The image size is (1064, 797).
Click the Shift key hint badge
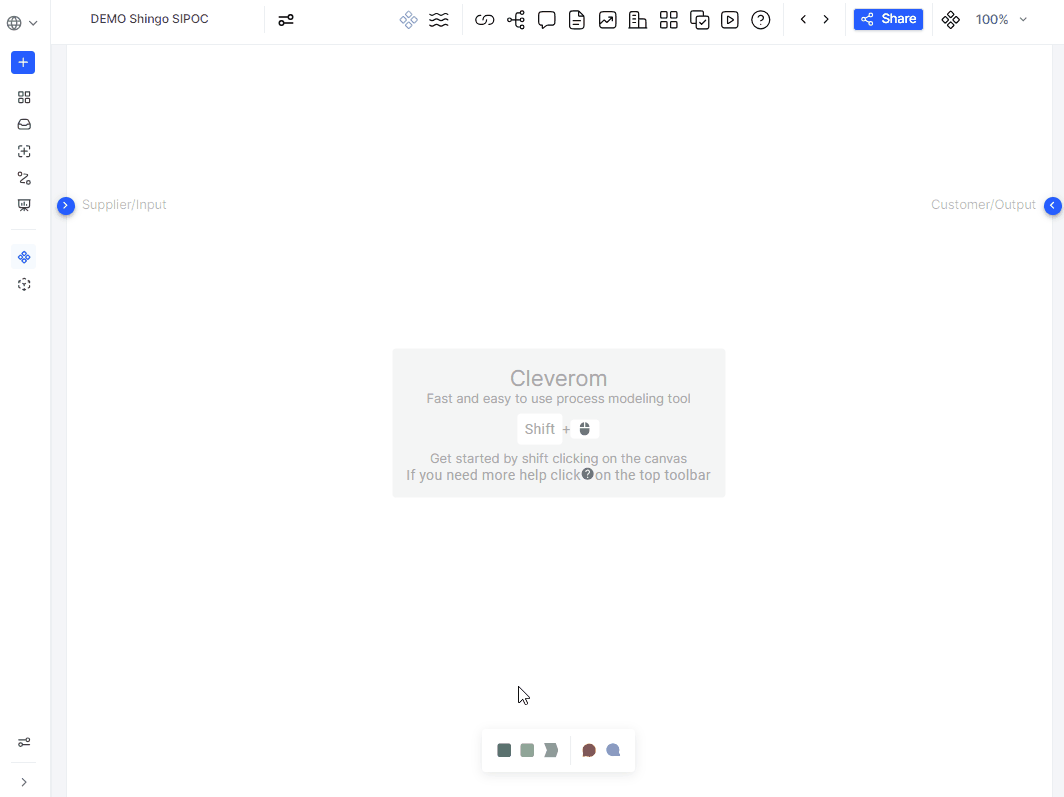click(x=539, y=429)
